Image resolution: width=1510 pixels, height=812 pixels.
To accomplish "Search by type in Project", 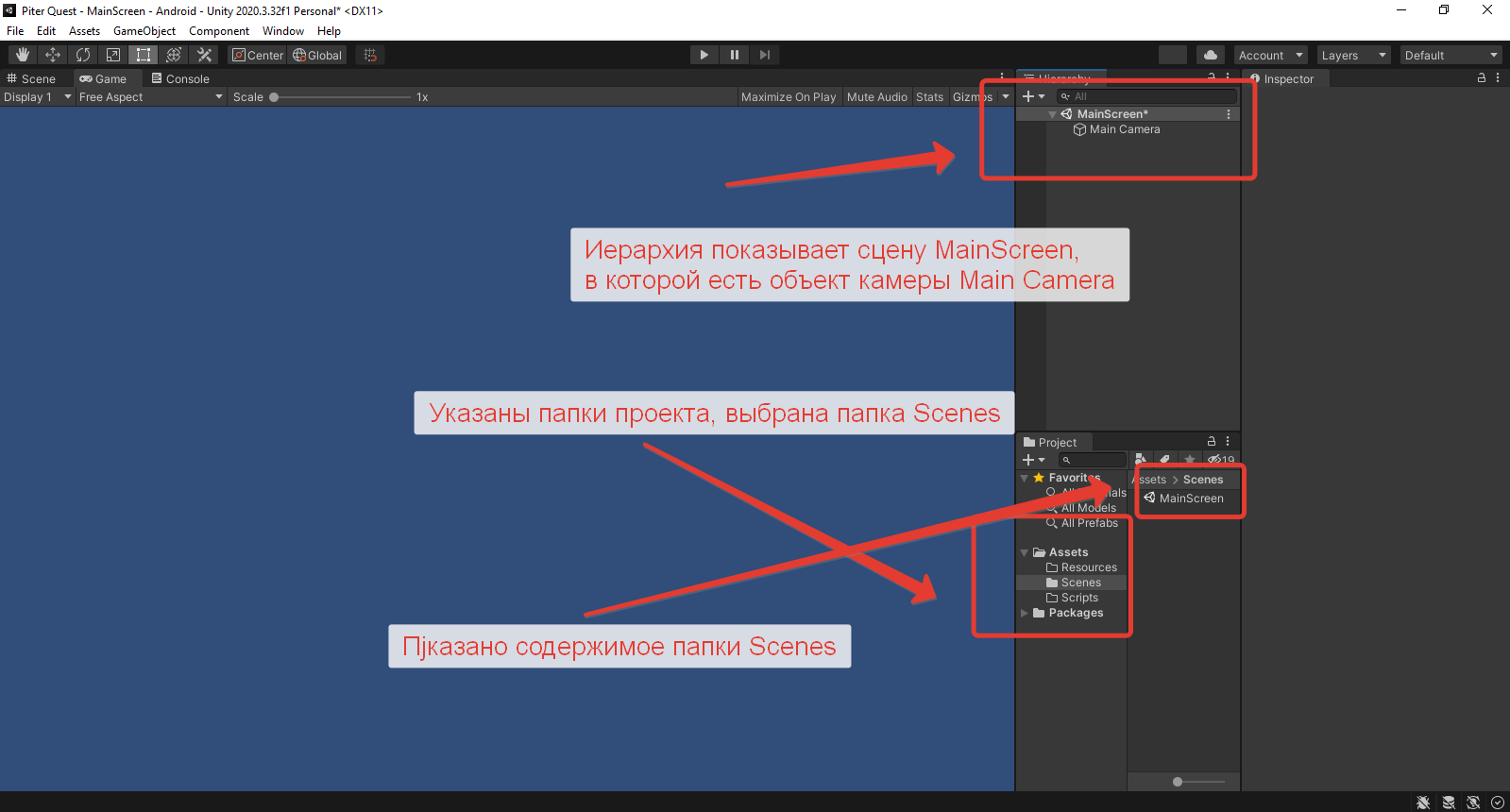I will click(1141, 459).
